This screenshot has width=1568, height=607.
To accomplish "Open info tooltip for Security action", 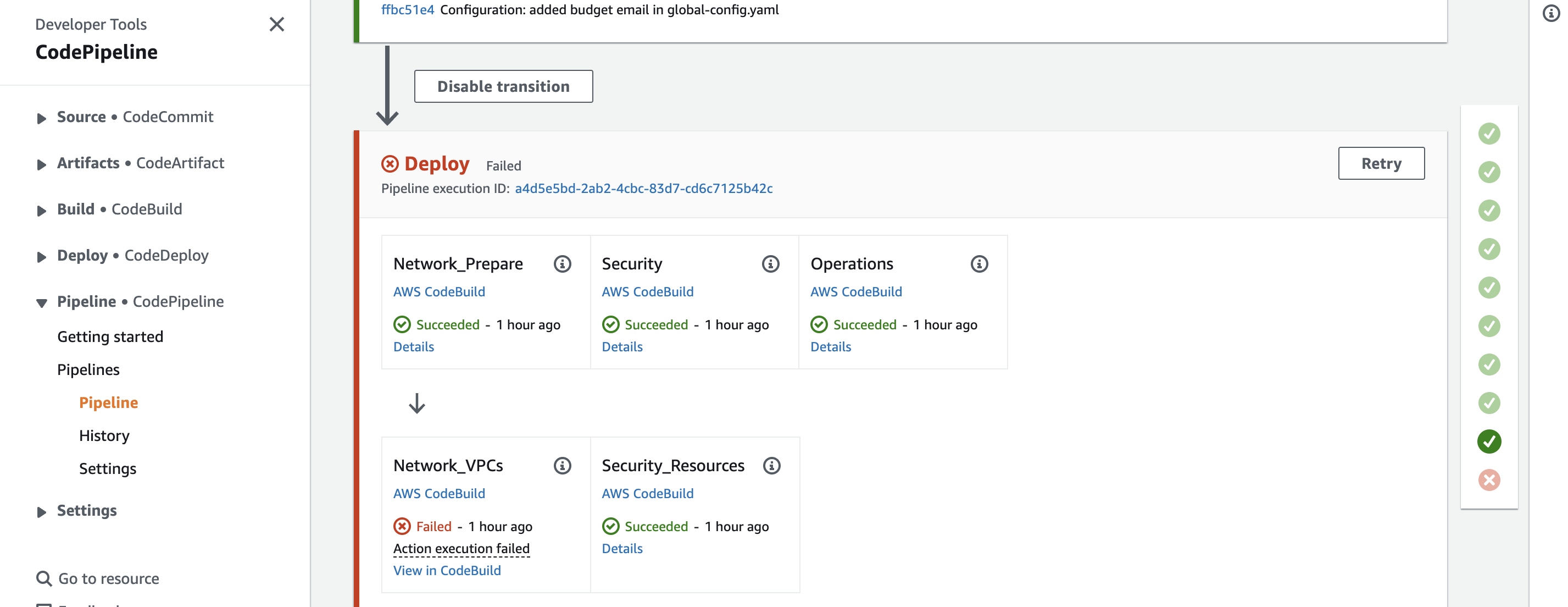I will 770,263.
